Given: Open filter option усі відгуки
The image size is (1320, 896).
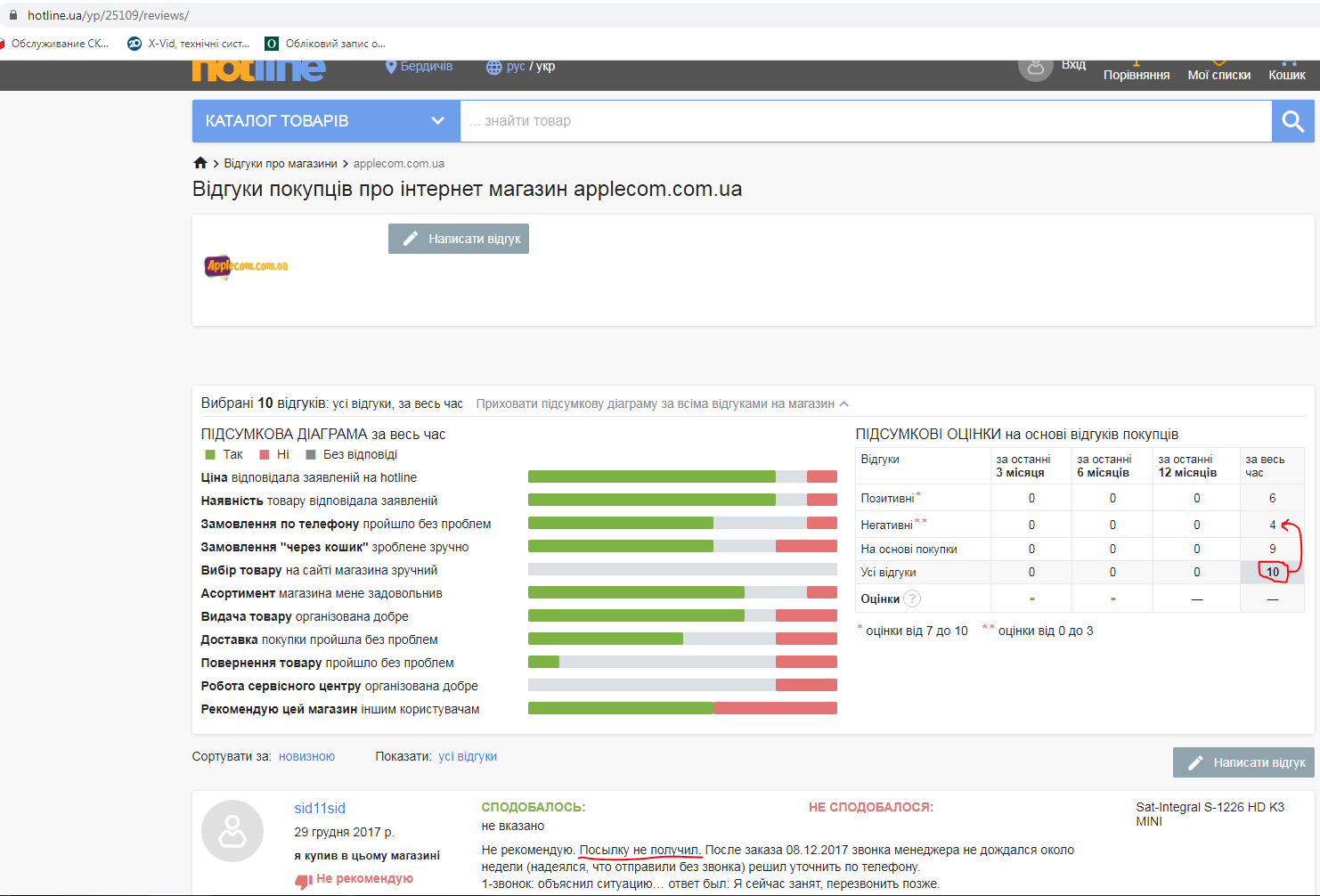Looking at the screenshot, I should tap(468, 756).
